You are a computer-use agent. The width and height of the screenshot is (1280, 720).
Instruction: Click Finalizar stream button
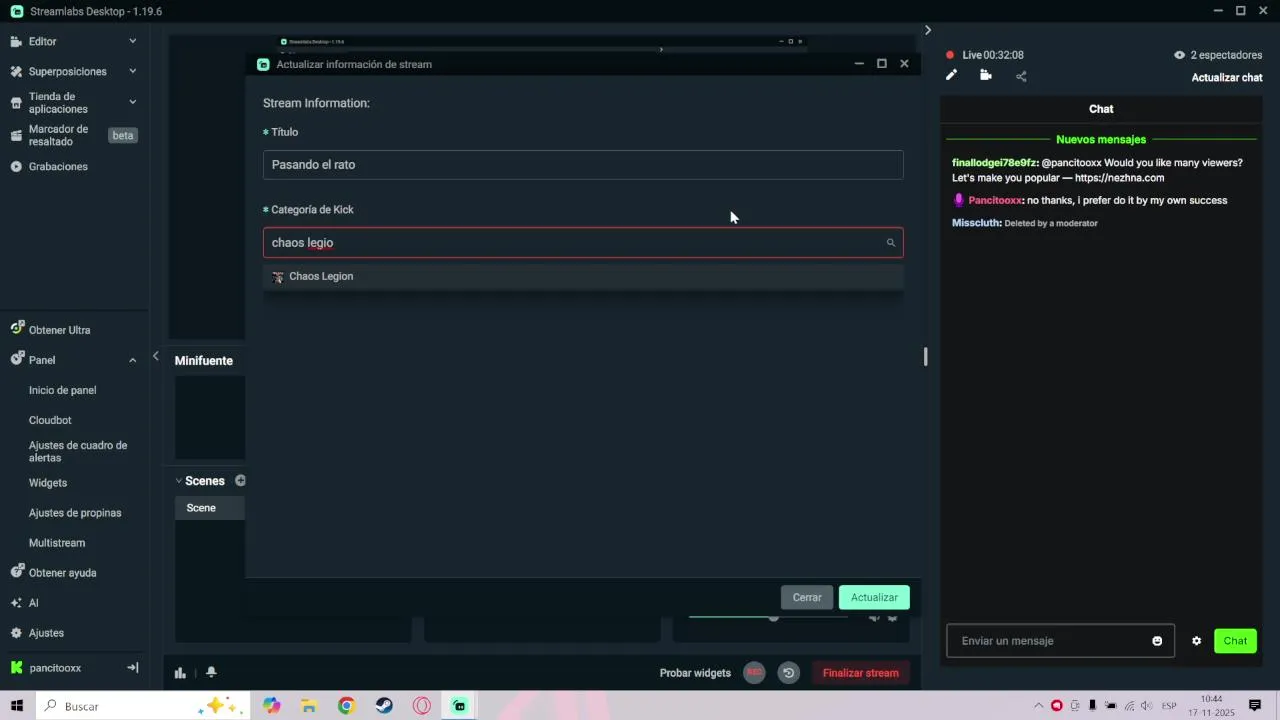coord(860,673)
